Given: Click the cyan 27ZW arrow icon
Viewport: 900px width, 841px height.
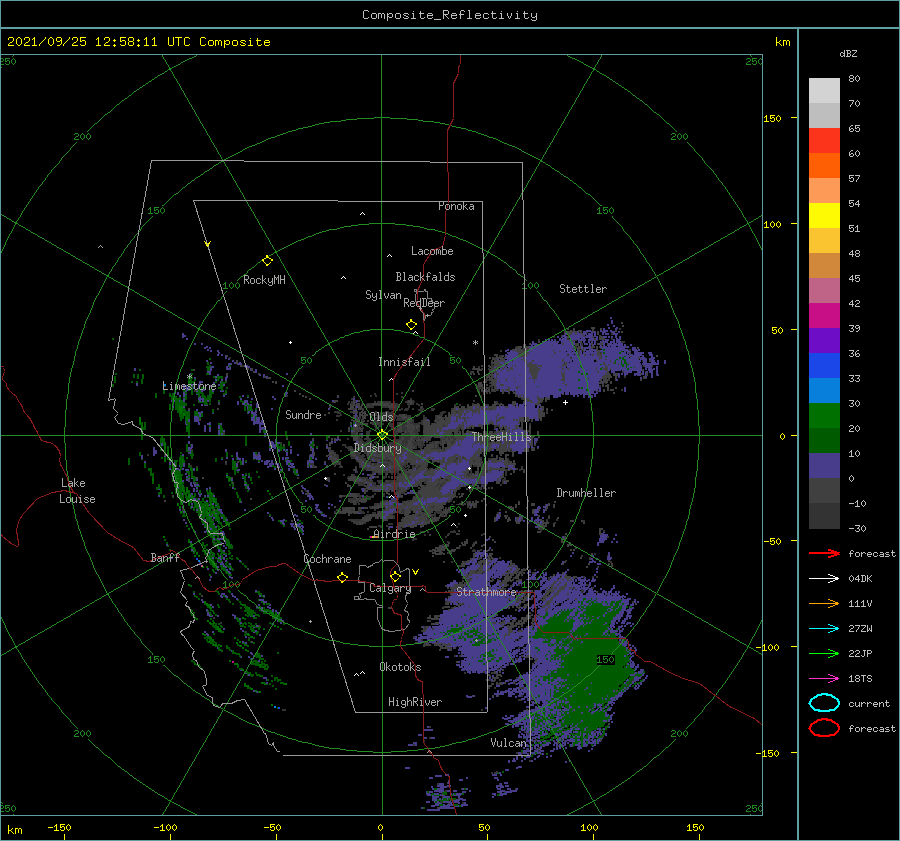Looking at the screenshot, I should (x=824, y=629).
